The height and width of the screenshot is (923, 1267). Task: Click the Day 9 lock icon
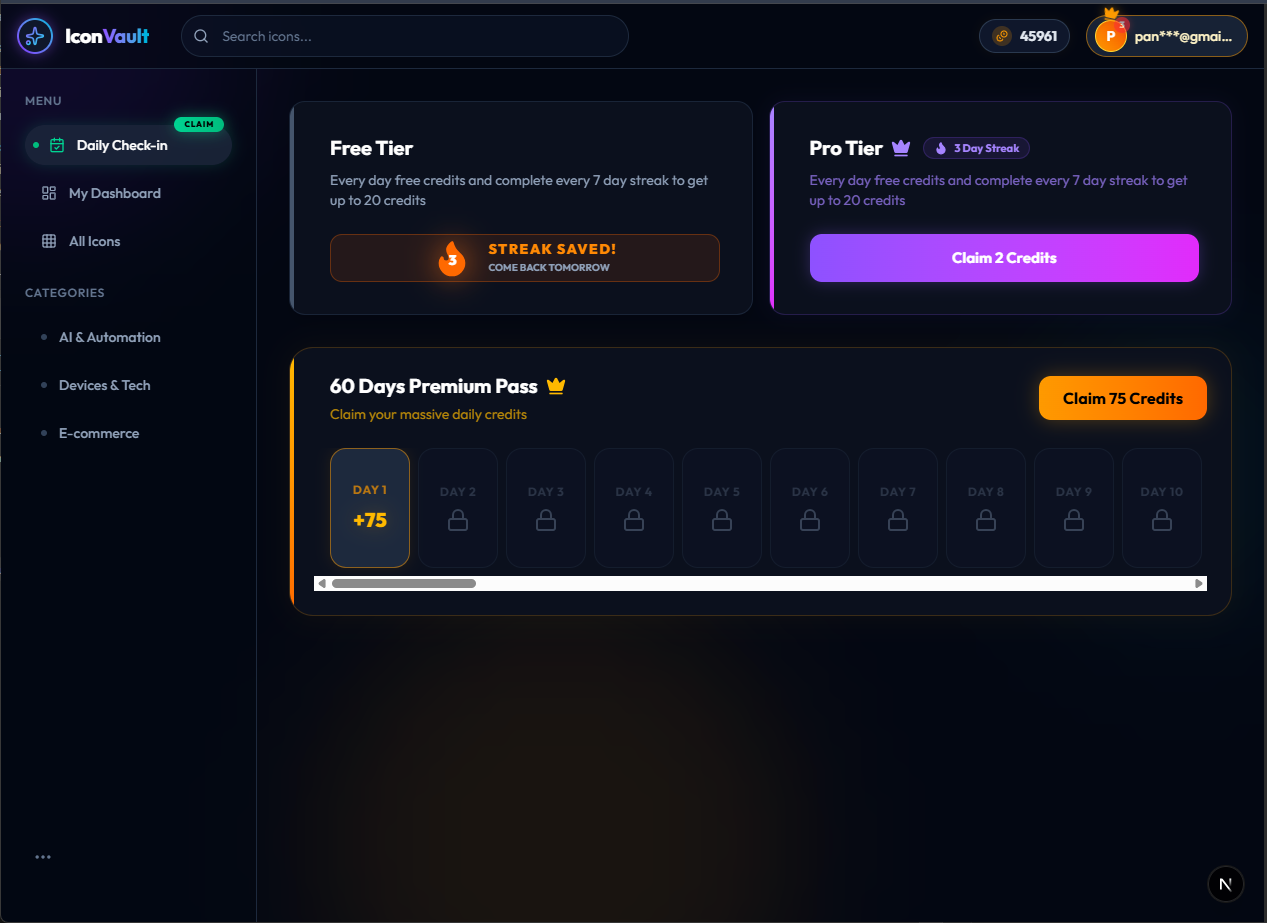[1074, 520]
